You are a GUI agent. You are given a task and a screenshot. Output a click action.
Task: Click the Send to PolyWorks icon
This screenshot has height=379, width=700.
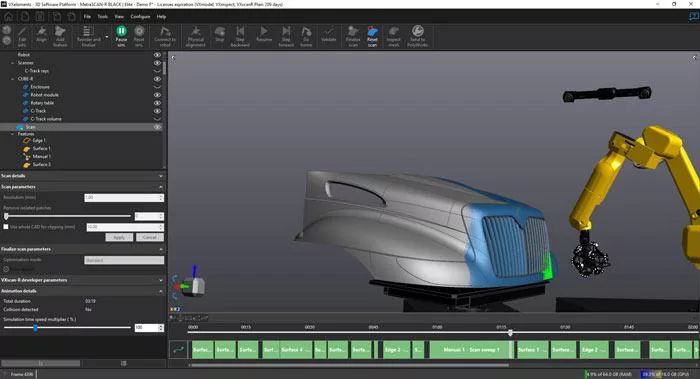(417, 36)
